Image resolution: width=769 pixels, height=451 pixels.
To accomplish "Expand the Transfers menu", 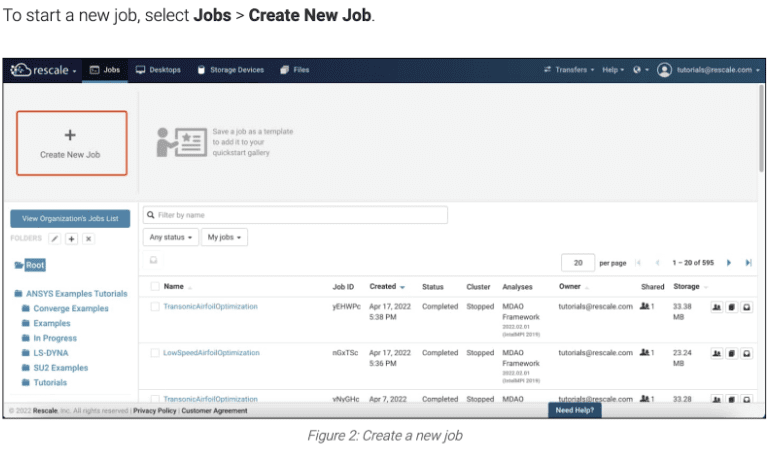I will (568, 70).
